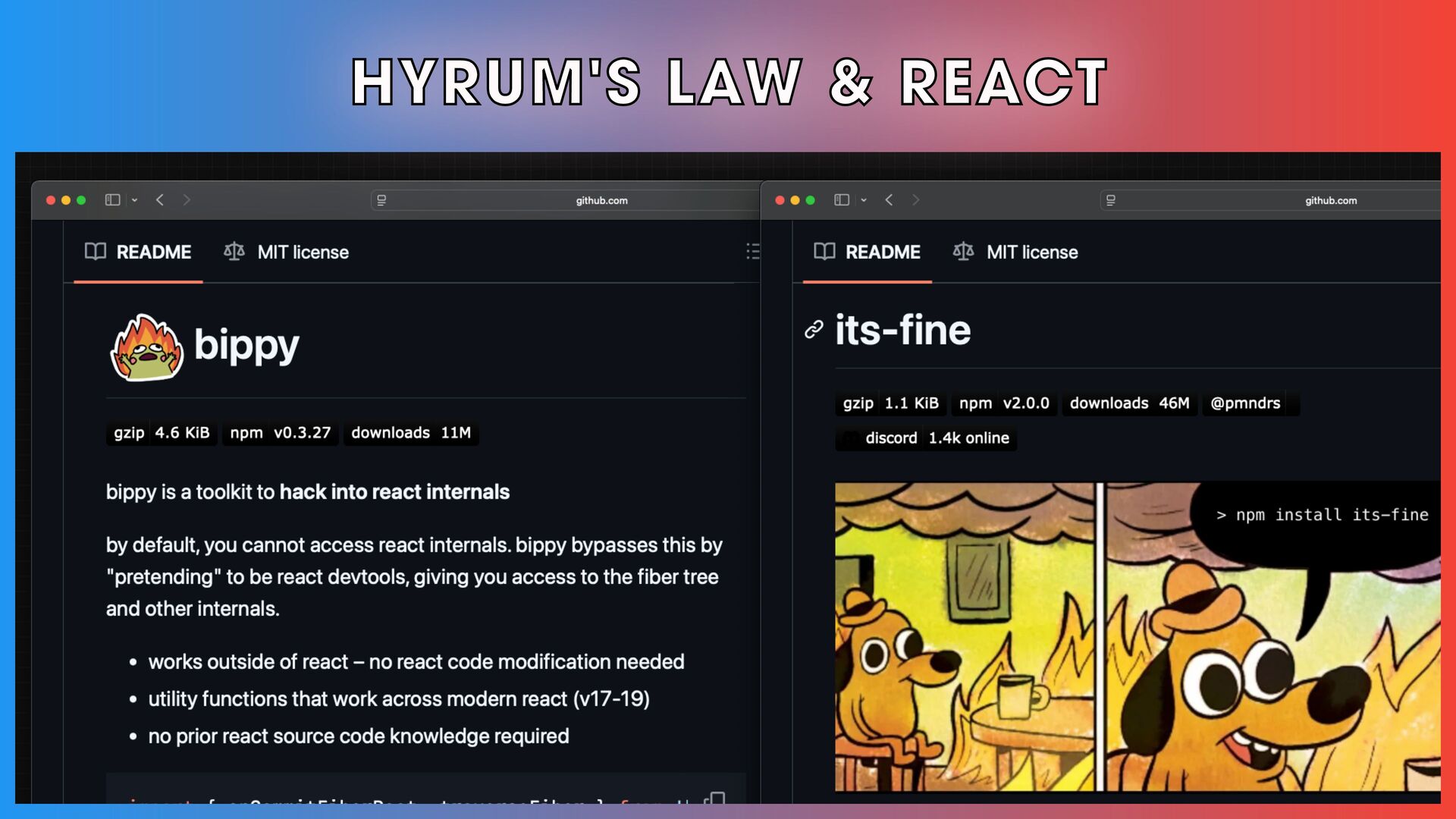Switch to MIT license tab in its-fine
This screenshot has width=1456, height=819.
pyautogui.click(x=1015, y=253)
